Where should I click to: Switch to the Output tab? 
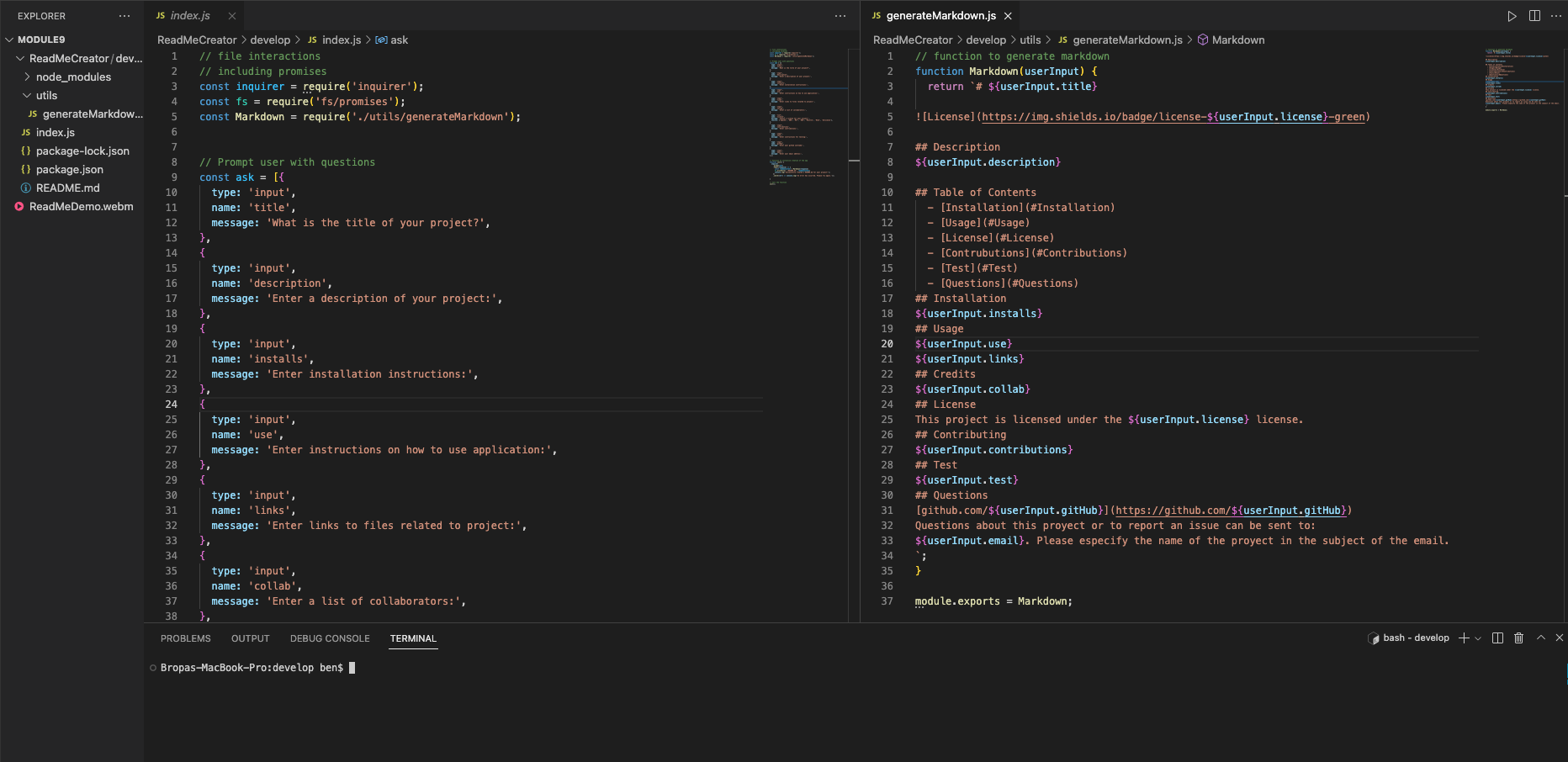point(251,639)
